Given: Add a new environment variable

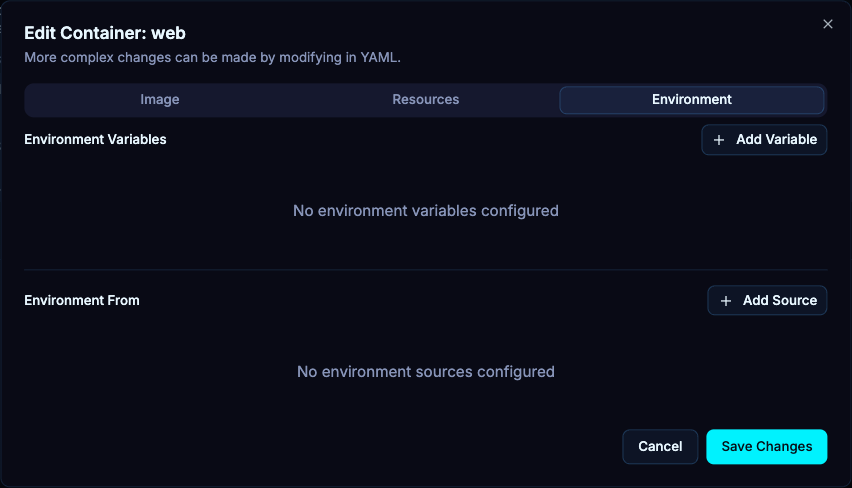Looking at the screenshot, I should (x=764, y=140).
